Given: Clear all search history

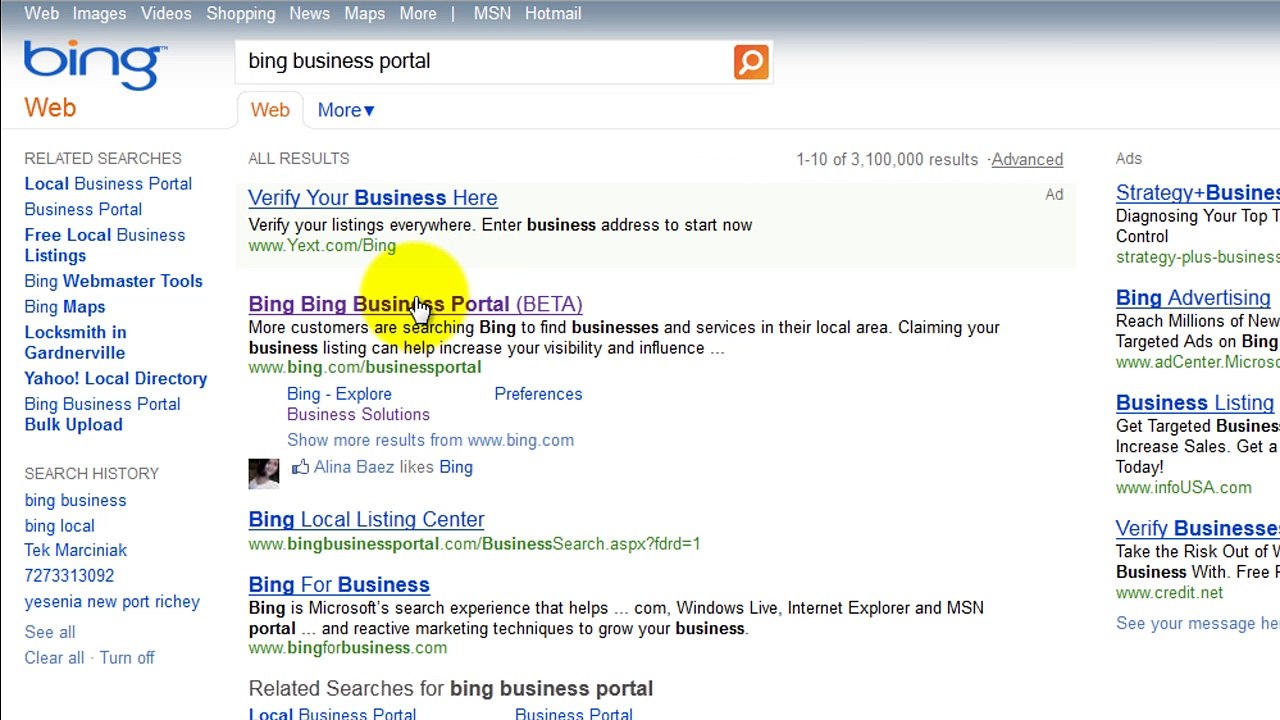Looking at the screenshot, I should tap(54, 658).
